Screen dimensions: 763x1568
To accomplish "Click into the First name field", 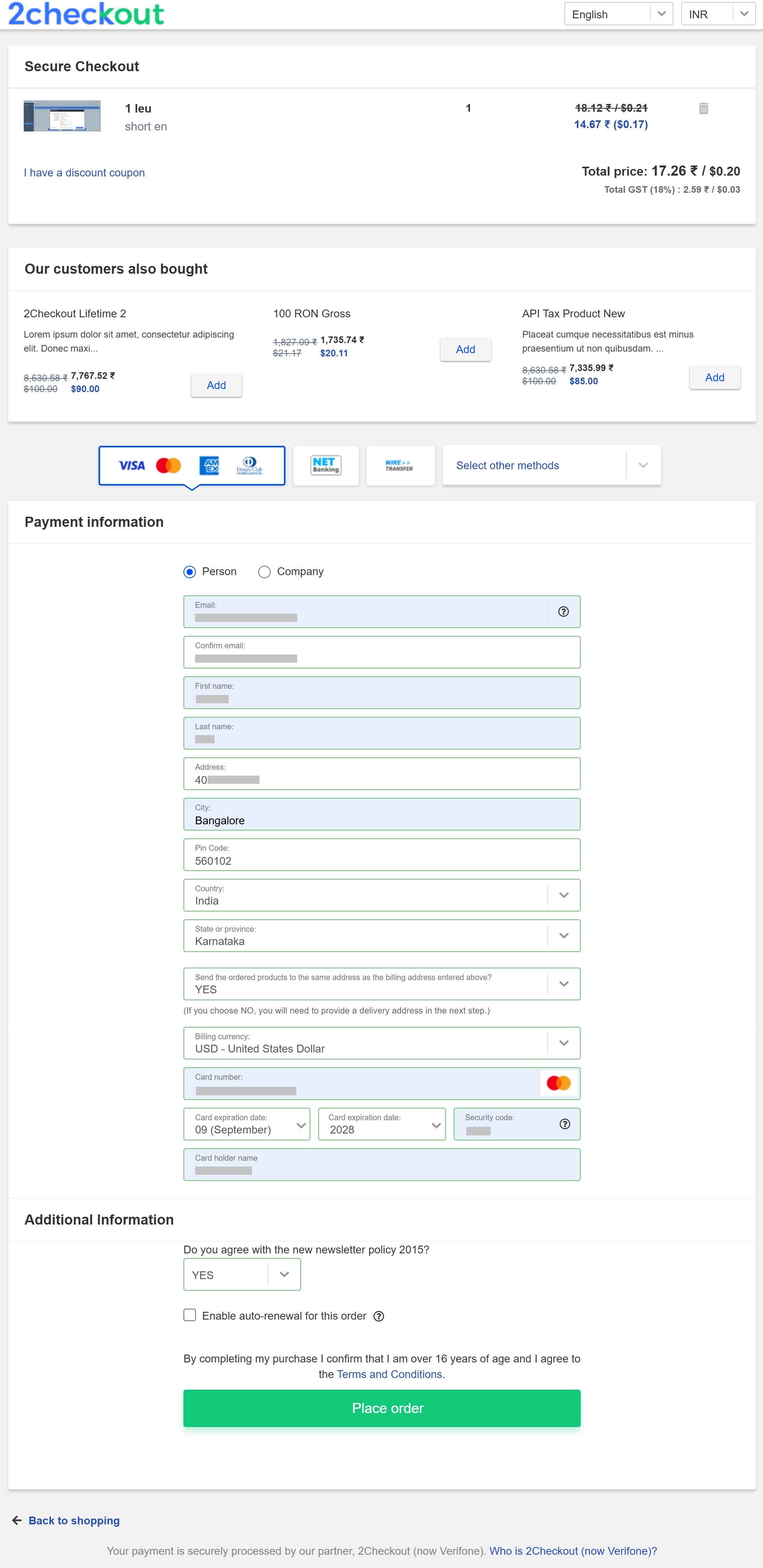I will (x=382, y=693).
